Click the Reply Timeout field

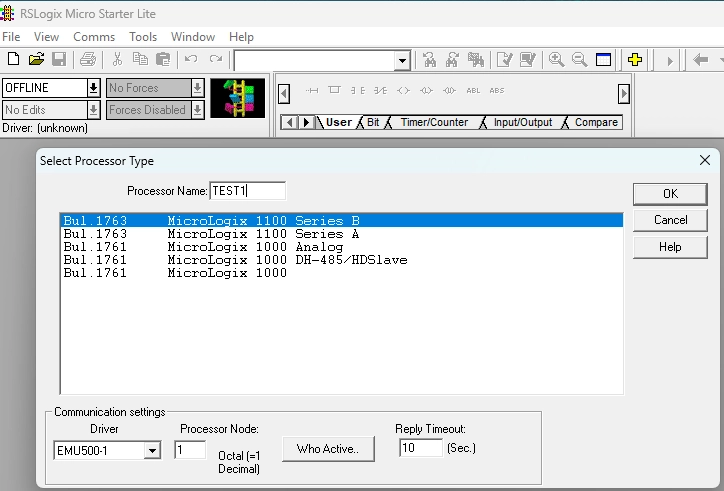pyautogui.click(x=421, y=448)
